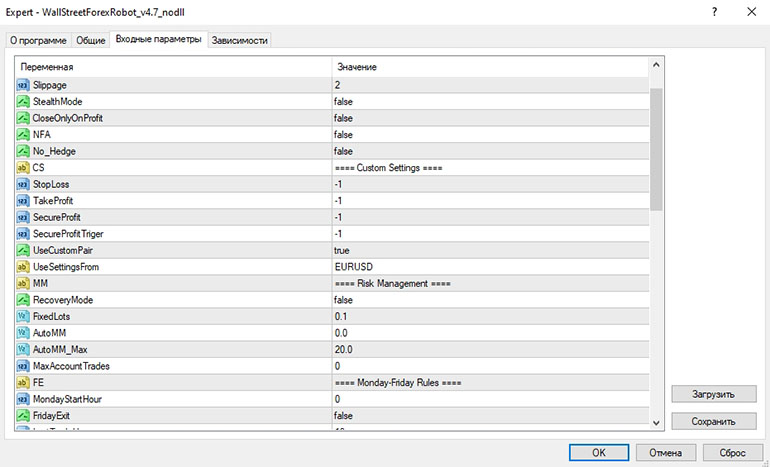The height and width of the screenshot is (467, 770).
Task: Select the 'Входные параметры' tab
Action: pos(159,39)
